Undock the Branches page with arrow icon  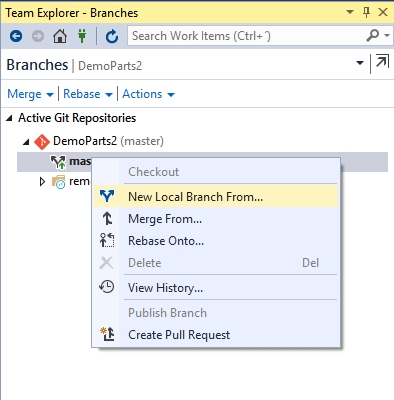coord(382,61)
